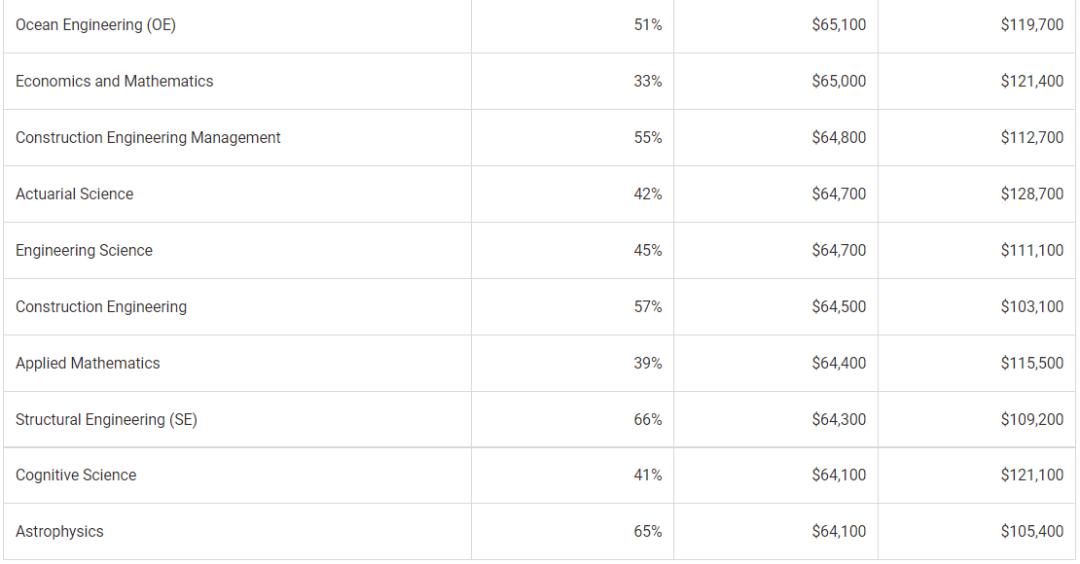Select Structural Engineering (SE) major name
Viewport: 1080px width, 564px height.
106,420
